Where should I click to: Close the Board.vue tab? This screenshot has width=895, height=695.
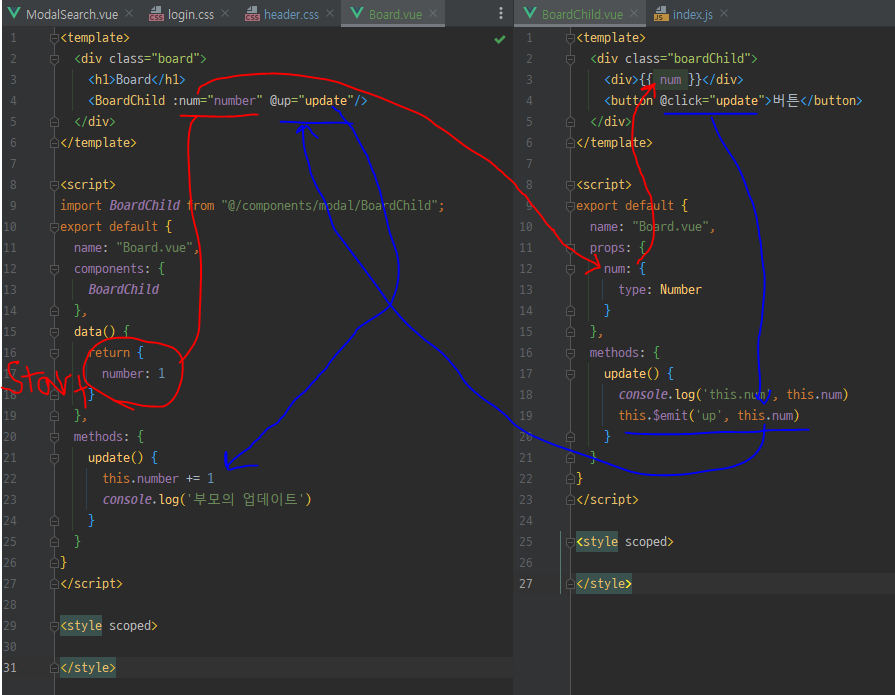pyautogui.click(x=433, y=13)
